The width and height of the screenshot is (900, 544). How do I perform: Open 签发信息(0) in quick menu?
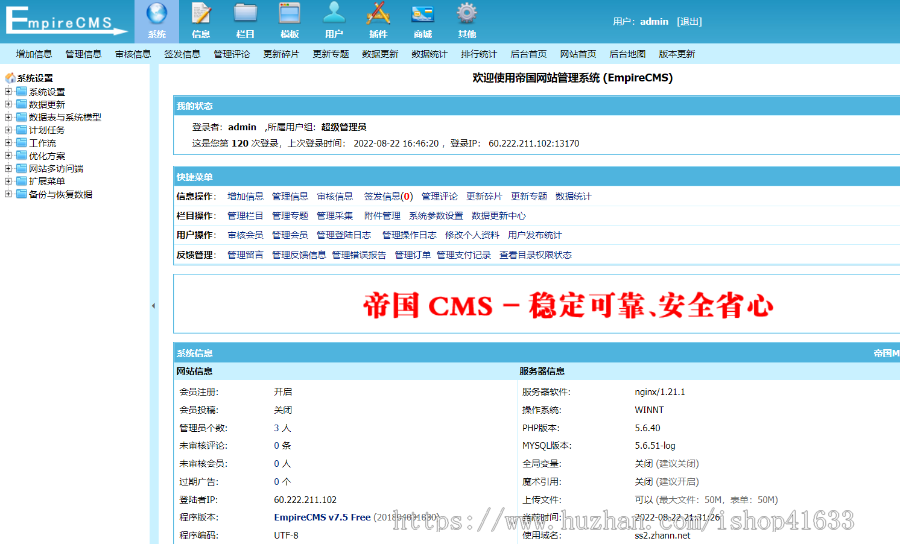click(388, 196)
